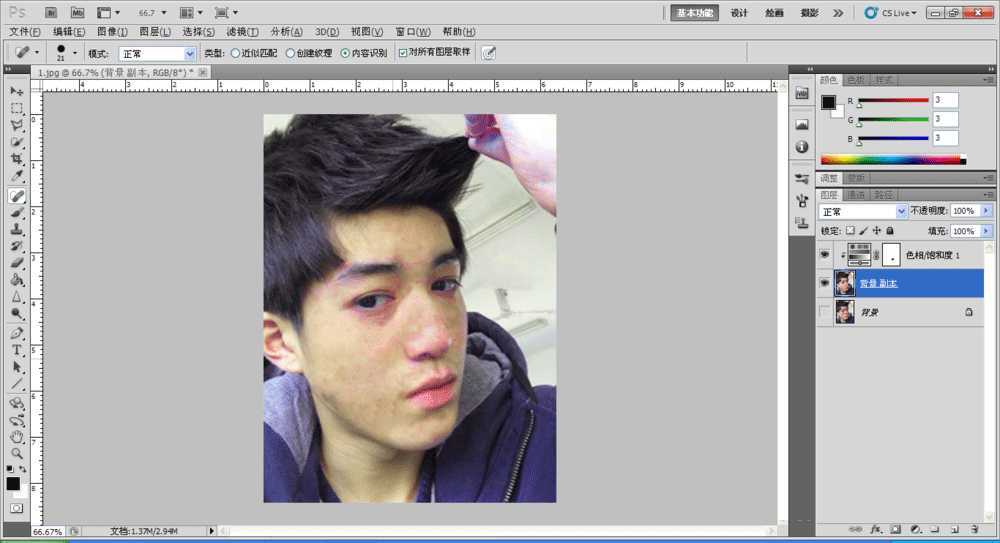The image size is (1000, 543).
Task: Select the Move tool
Action: click(x=17, y=91)
